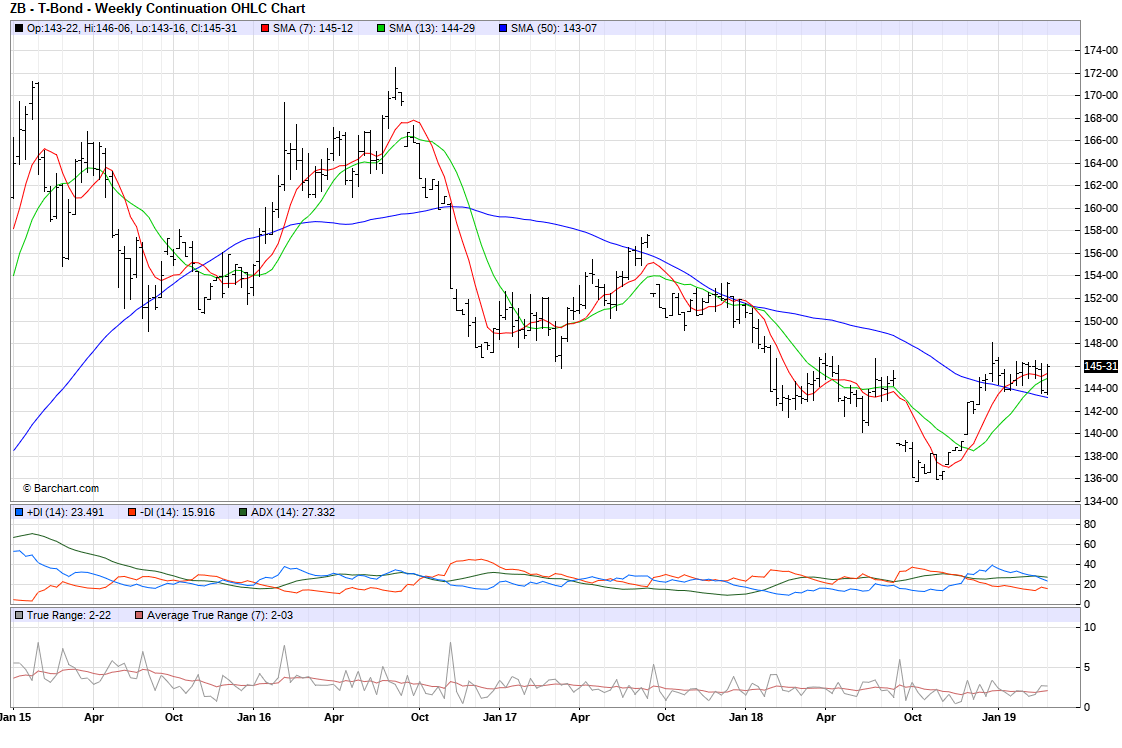Click the ADX (14): 27.332 legend text
The height and width of the screenshot is (748, 1122).
click(294, 512)
